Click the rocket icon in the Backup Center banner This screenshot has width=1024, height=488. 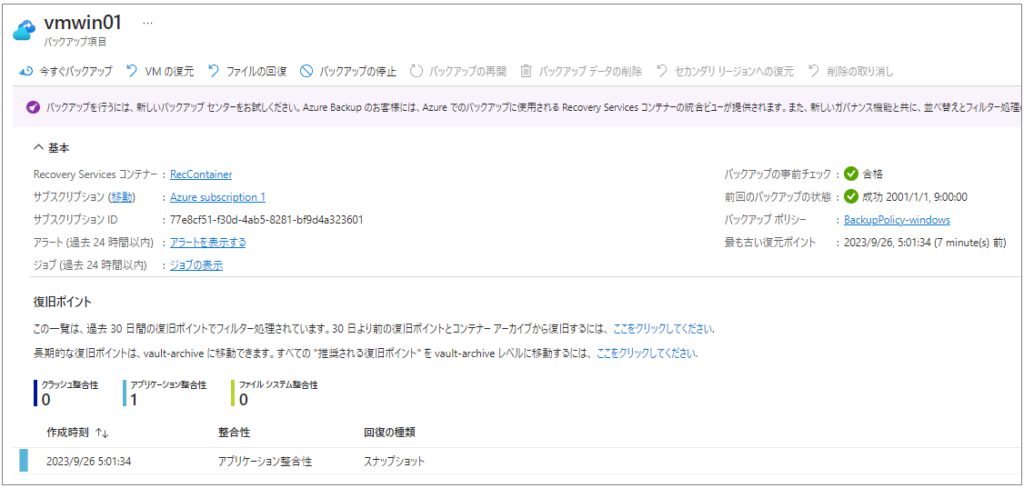pyautogui.click(x=34, y=108)
